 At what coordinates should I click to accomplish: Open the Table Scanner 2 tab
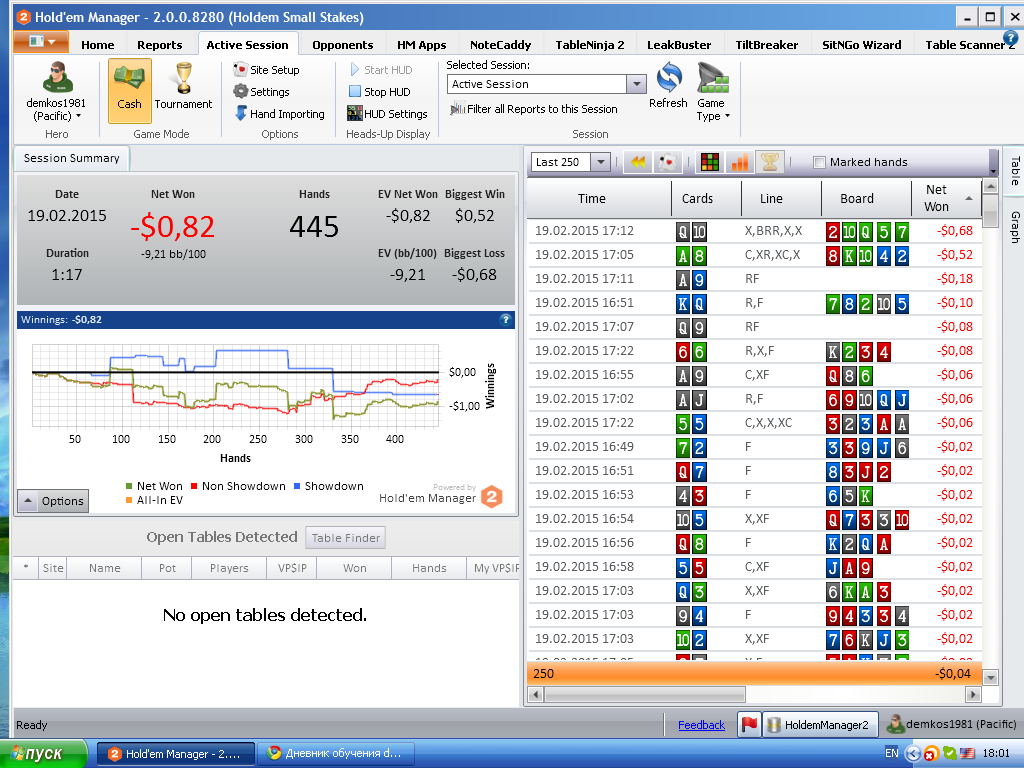(x=969, y=45)
